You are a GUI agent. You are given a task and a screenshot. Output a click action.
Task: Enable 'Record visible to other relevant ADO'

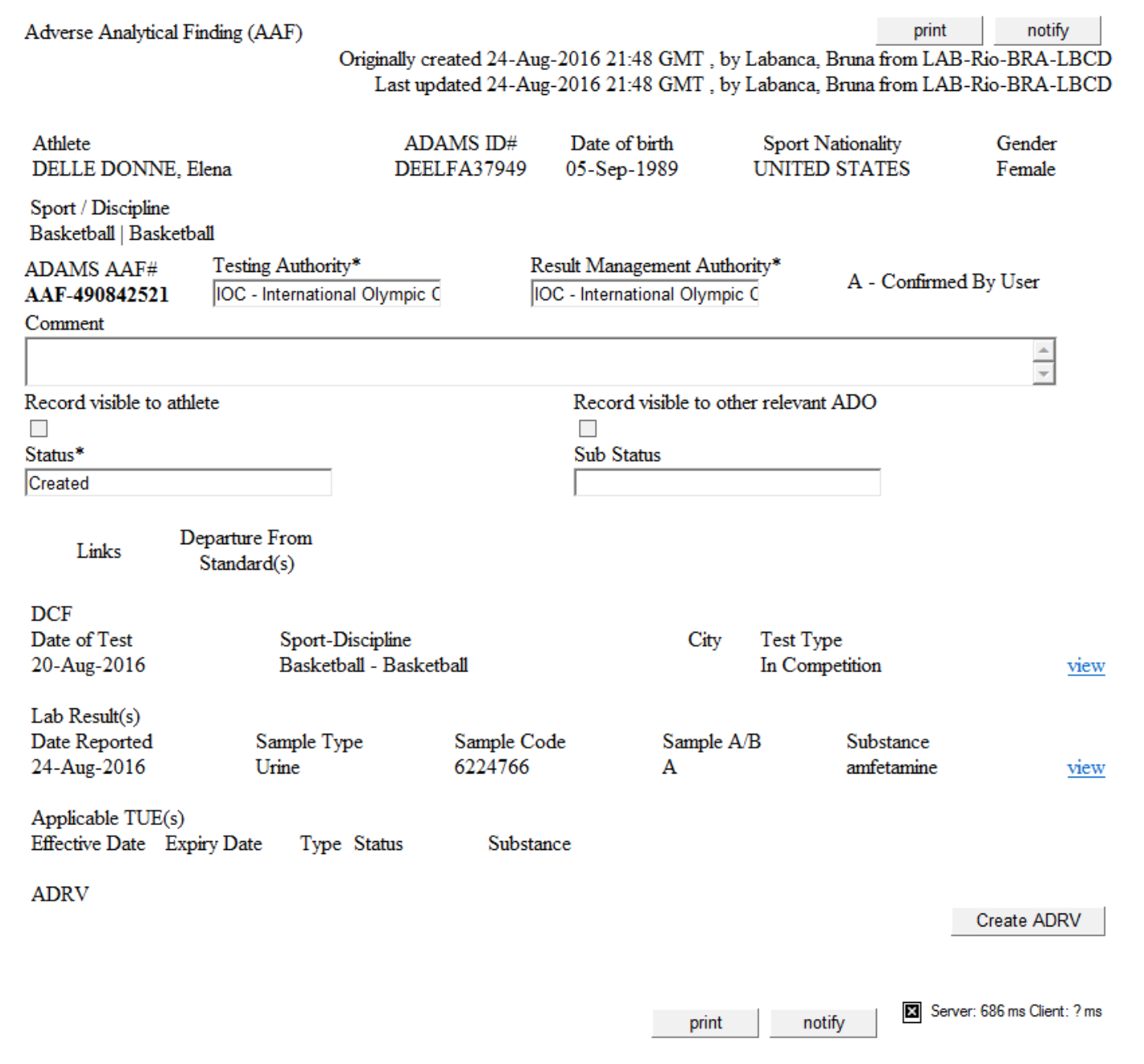[x=588, y=428]
